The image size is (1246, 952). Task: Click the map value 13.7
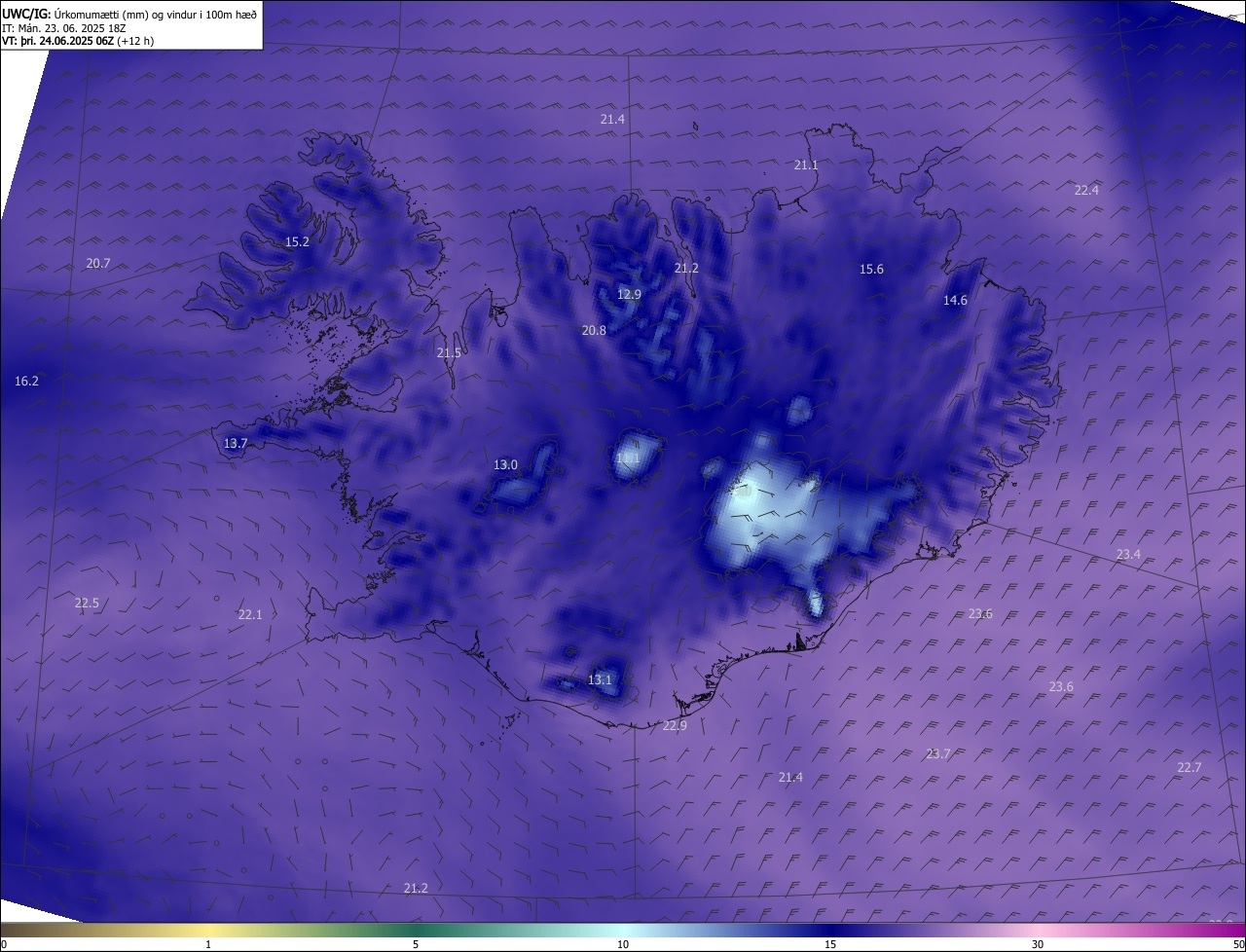[x=236, y=443]
